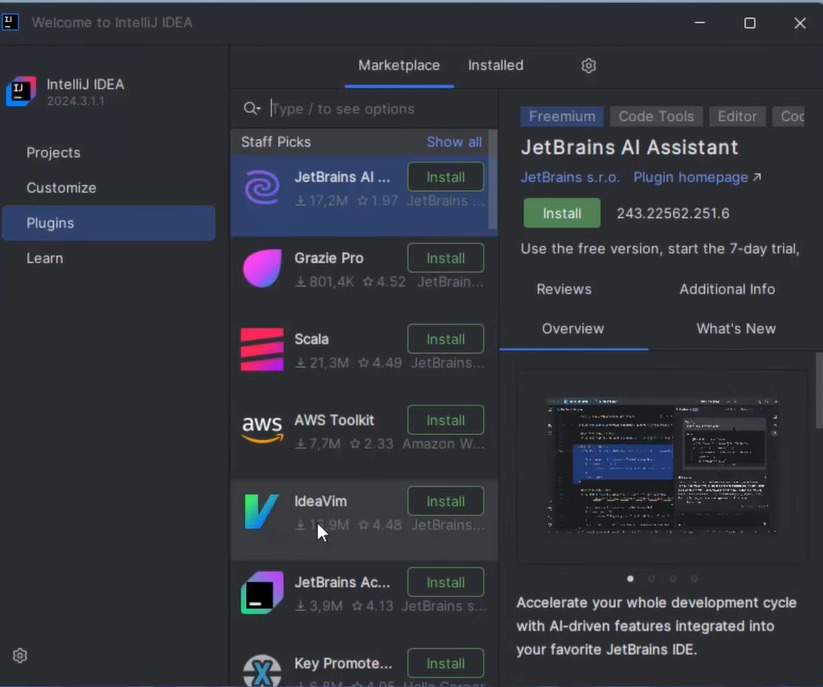Install JetBrains AI from the list
The width and height of the screenshot is (823, 687).
coord(446,177)
